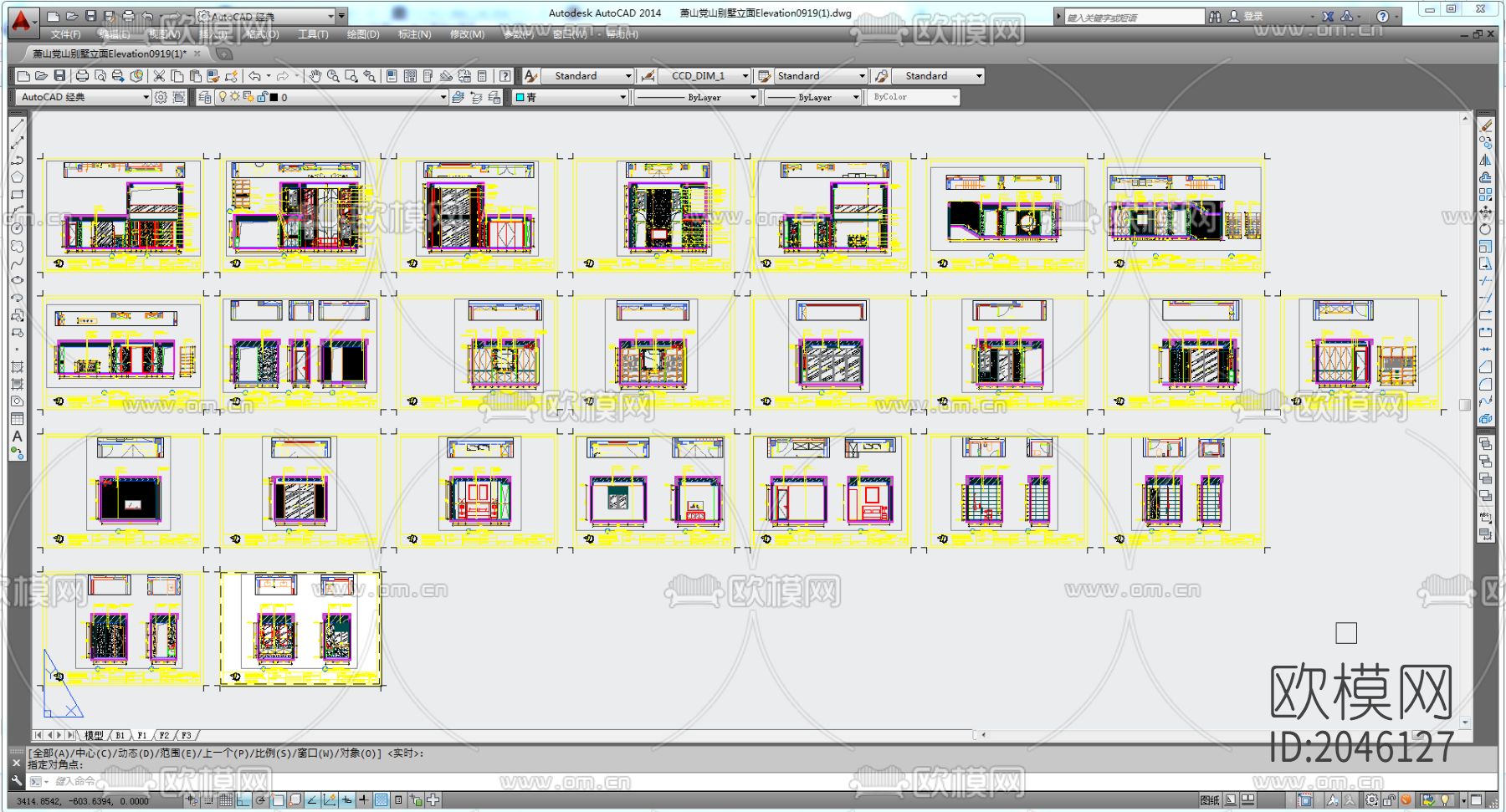
Task: Expand the Multileader Style Standard dropdown
Action: pos(939,76)
